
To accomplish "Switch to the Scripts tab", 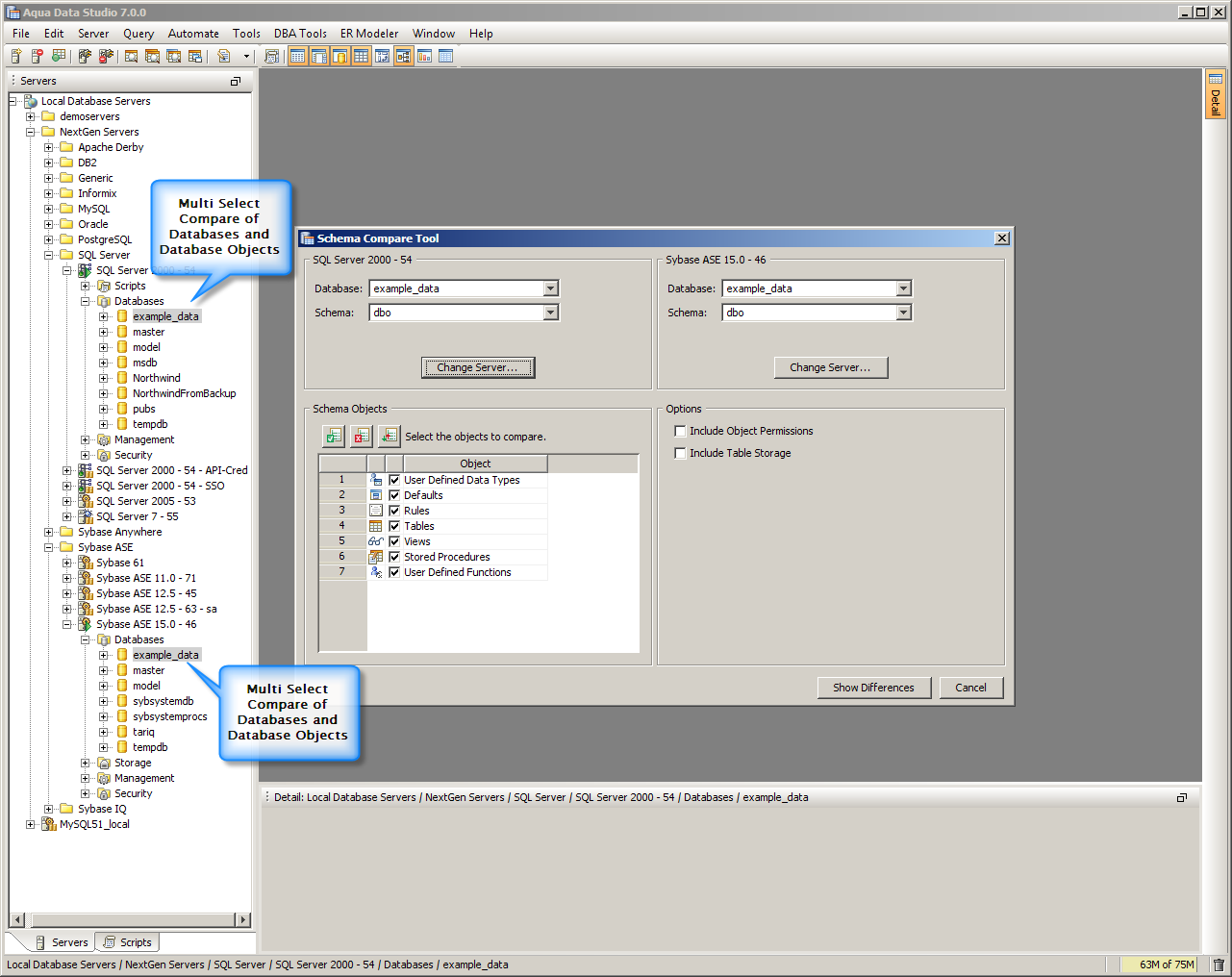I will [x=128, y=942].
